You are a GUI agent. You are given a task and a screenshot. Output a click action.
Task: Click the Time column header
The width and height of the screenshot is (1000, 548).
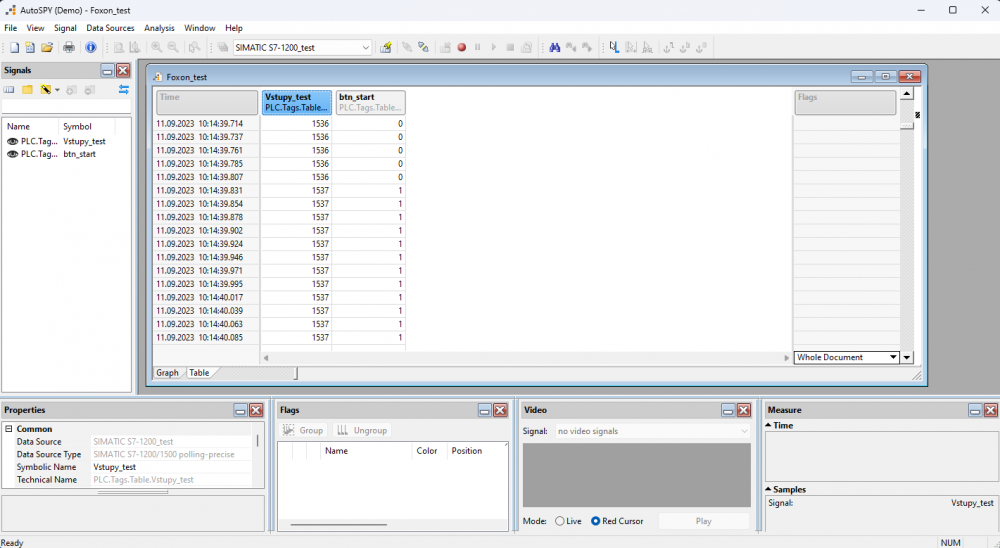207,102
